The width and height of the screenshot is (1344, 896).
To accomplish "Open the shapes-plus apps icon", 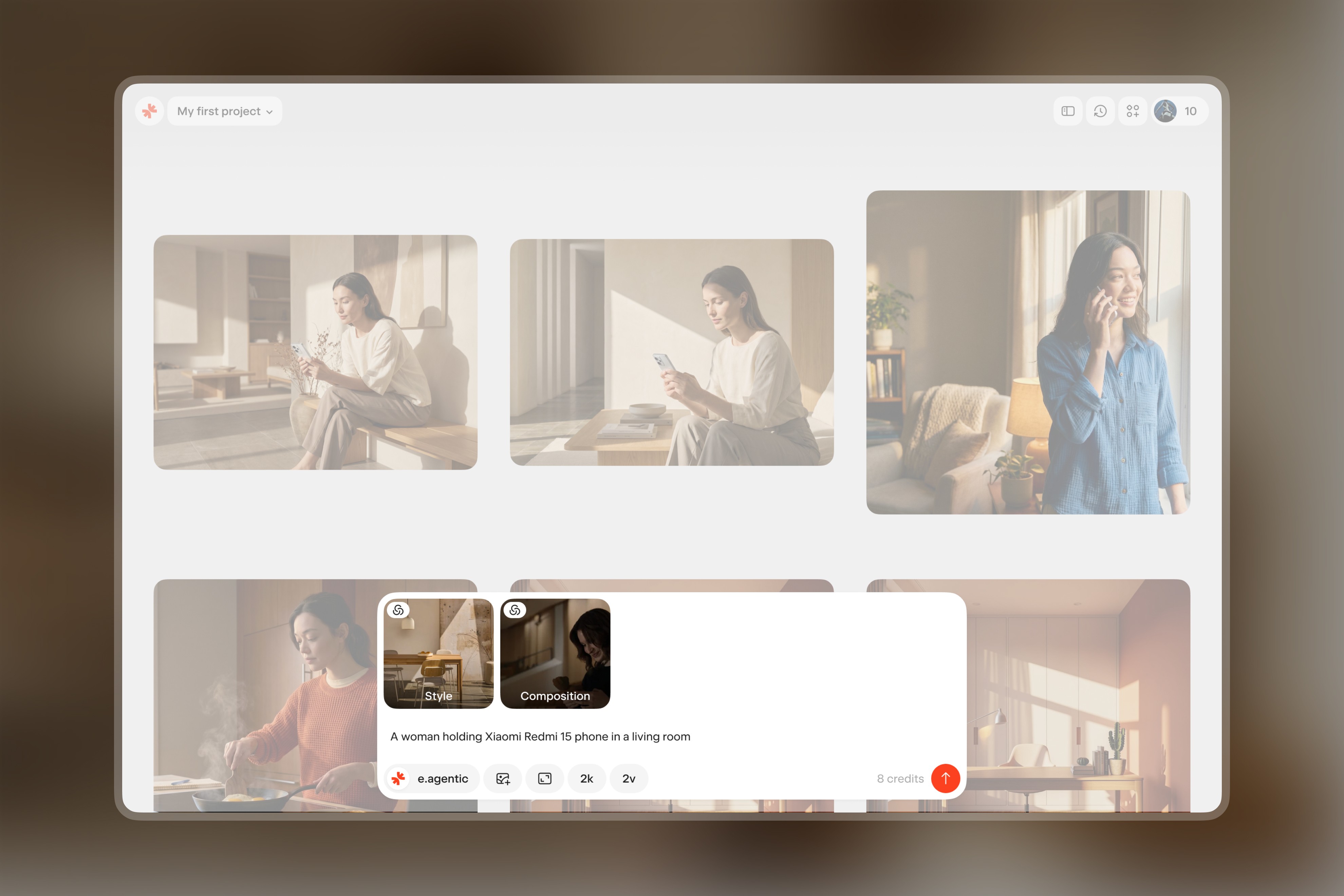I will (x=1133, y=111).
